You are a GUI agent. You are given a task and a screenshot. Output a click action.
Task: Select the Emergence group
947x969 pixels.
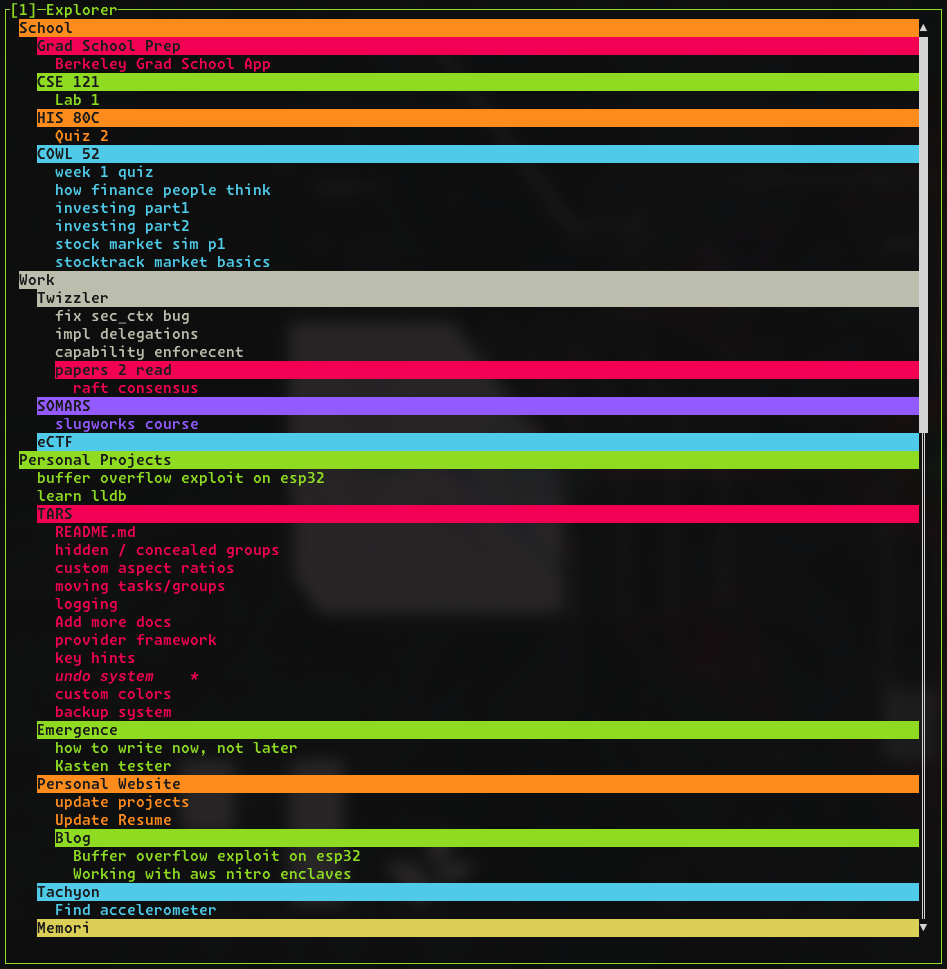coord(478,730)
